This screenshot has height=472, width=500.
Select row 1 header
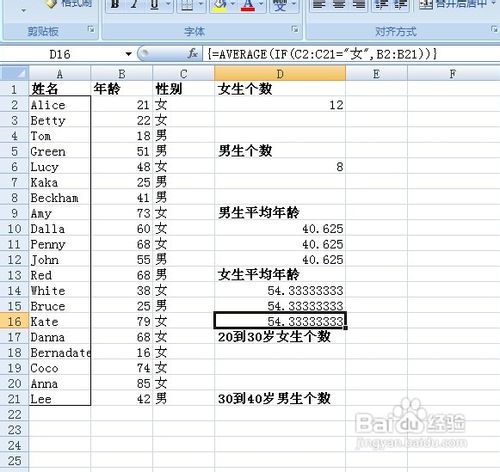[x=14, y=89]
